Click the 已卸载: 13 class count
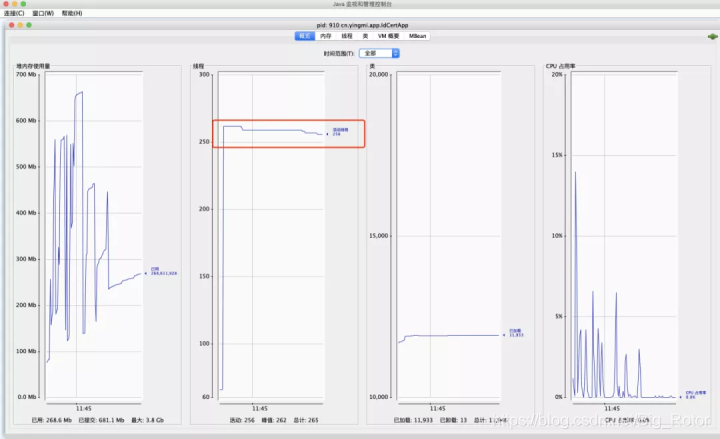720x439 pixels. pyautogui.click(x=453, y=420)
